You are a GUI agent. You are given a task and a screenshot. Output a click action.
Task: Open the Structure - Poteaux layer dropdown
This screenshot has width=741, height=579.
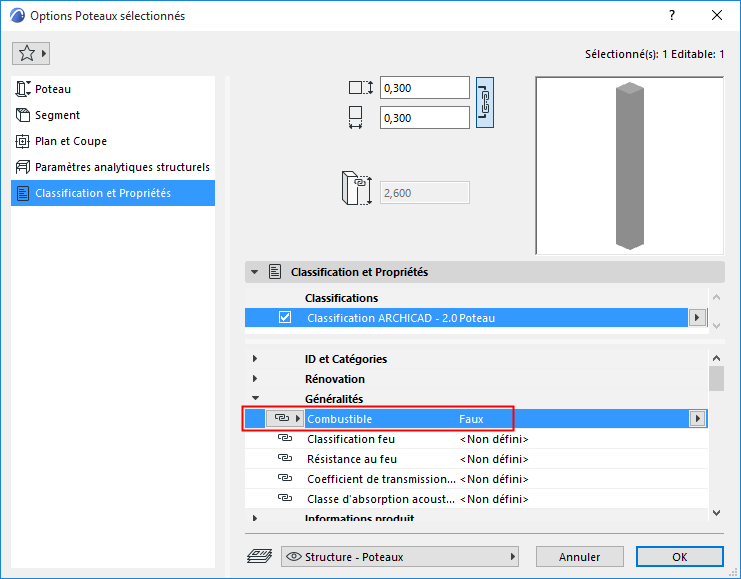400,557
